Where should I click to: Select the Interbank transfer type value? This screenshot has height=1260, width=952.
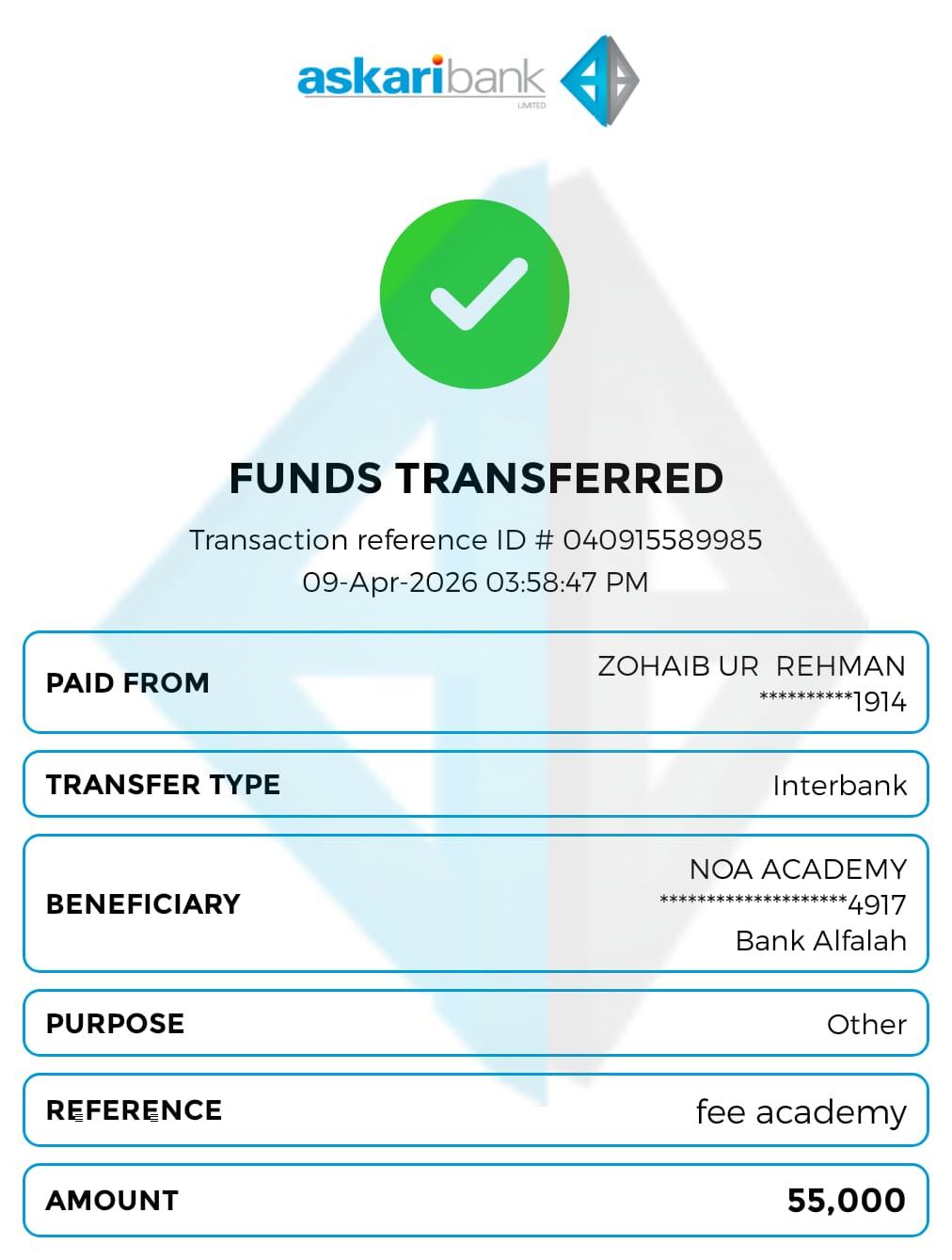coord(839,786)
